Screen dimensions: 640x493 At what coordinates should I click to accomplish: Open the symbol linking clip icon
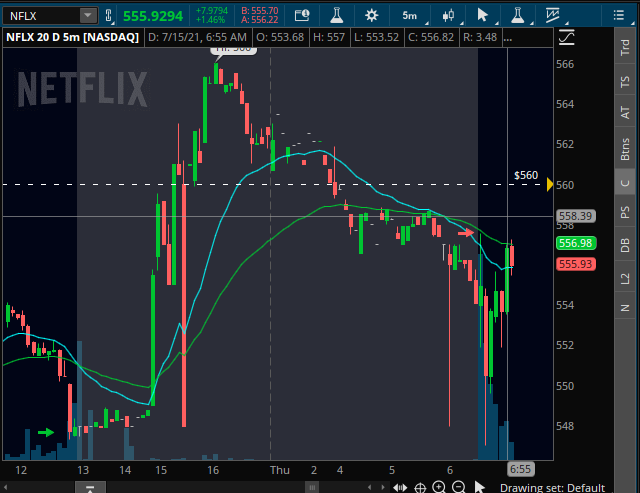[x=109, y=16]
